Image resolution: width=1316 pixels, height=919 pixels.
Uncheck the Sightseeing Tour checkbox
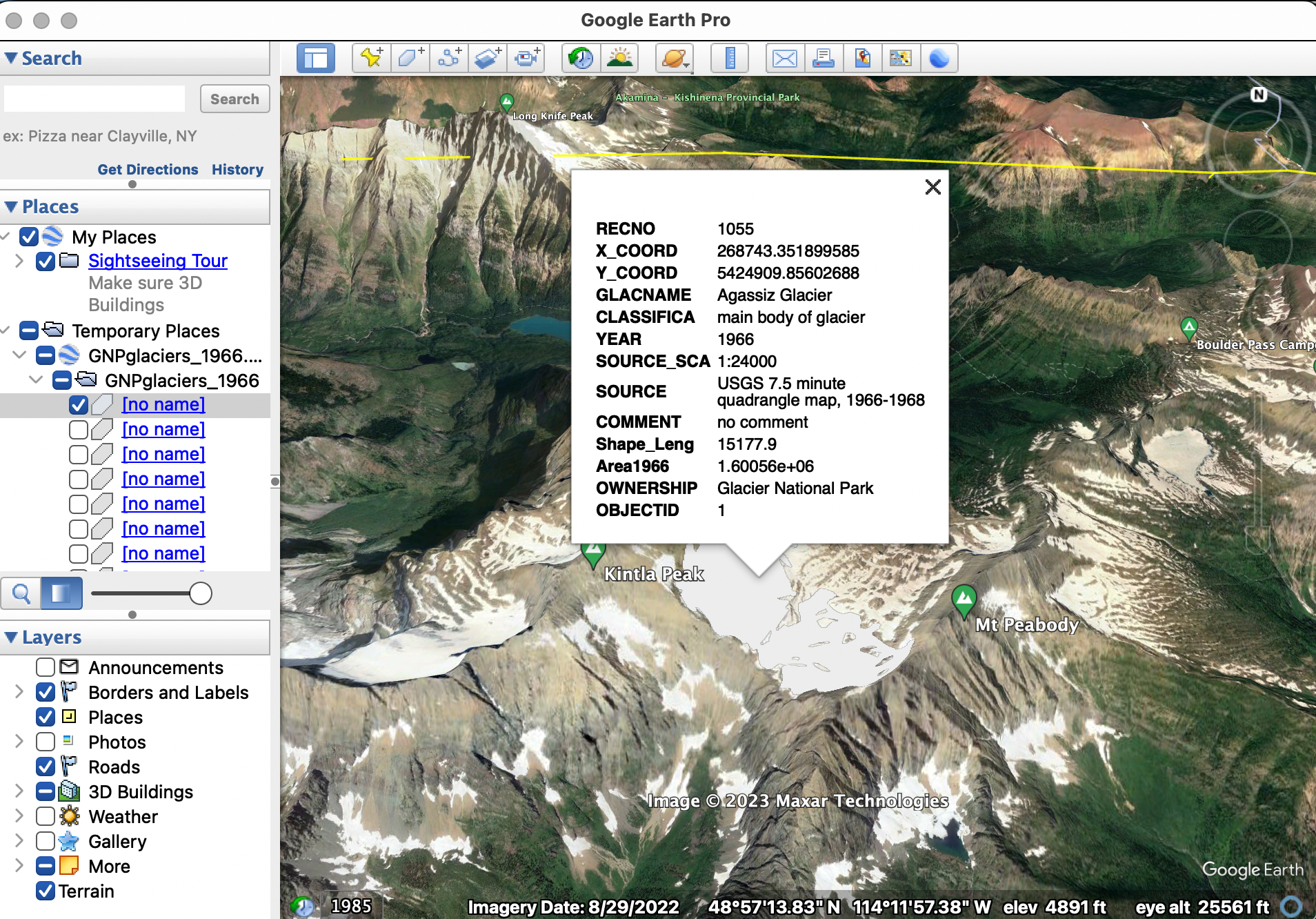click(x=46, y=261)
